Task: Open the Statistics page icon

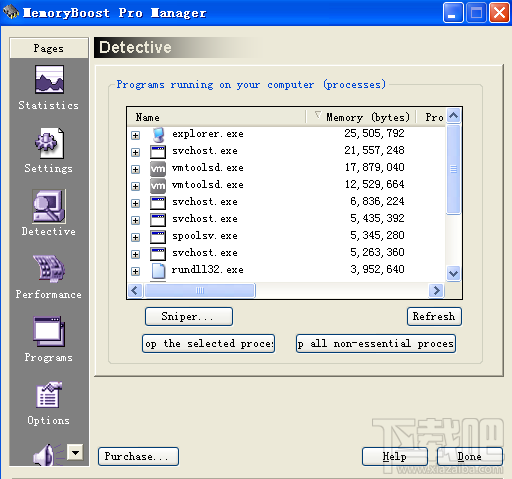Action: (49, 80)
